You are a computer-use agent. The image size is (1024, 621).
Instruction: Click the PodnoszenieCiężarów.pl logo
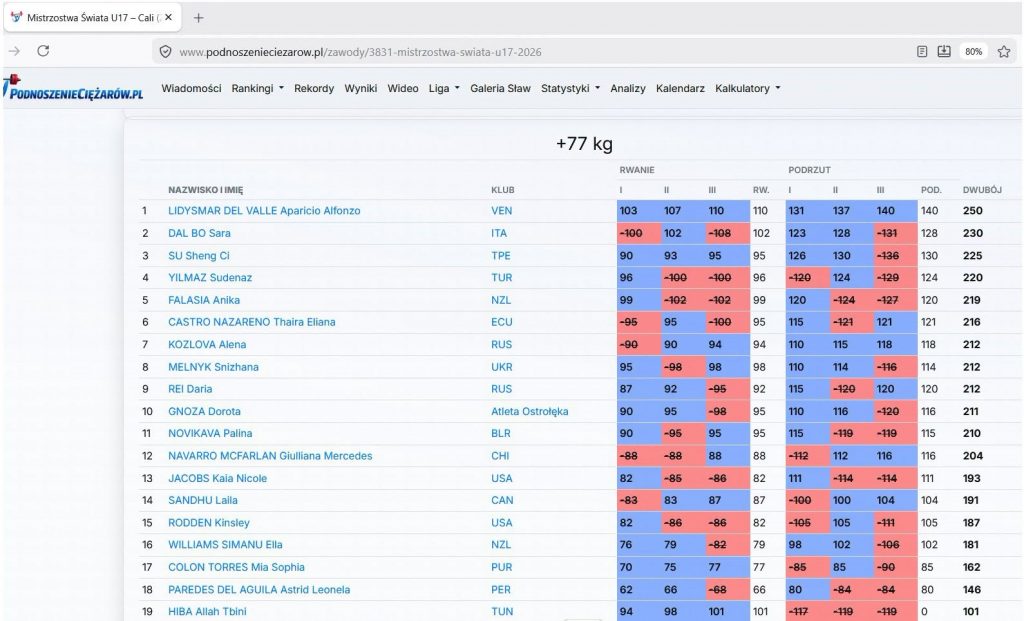click(72, 89)
